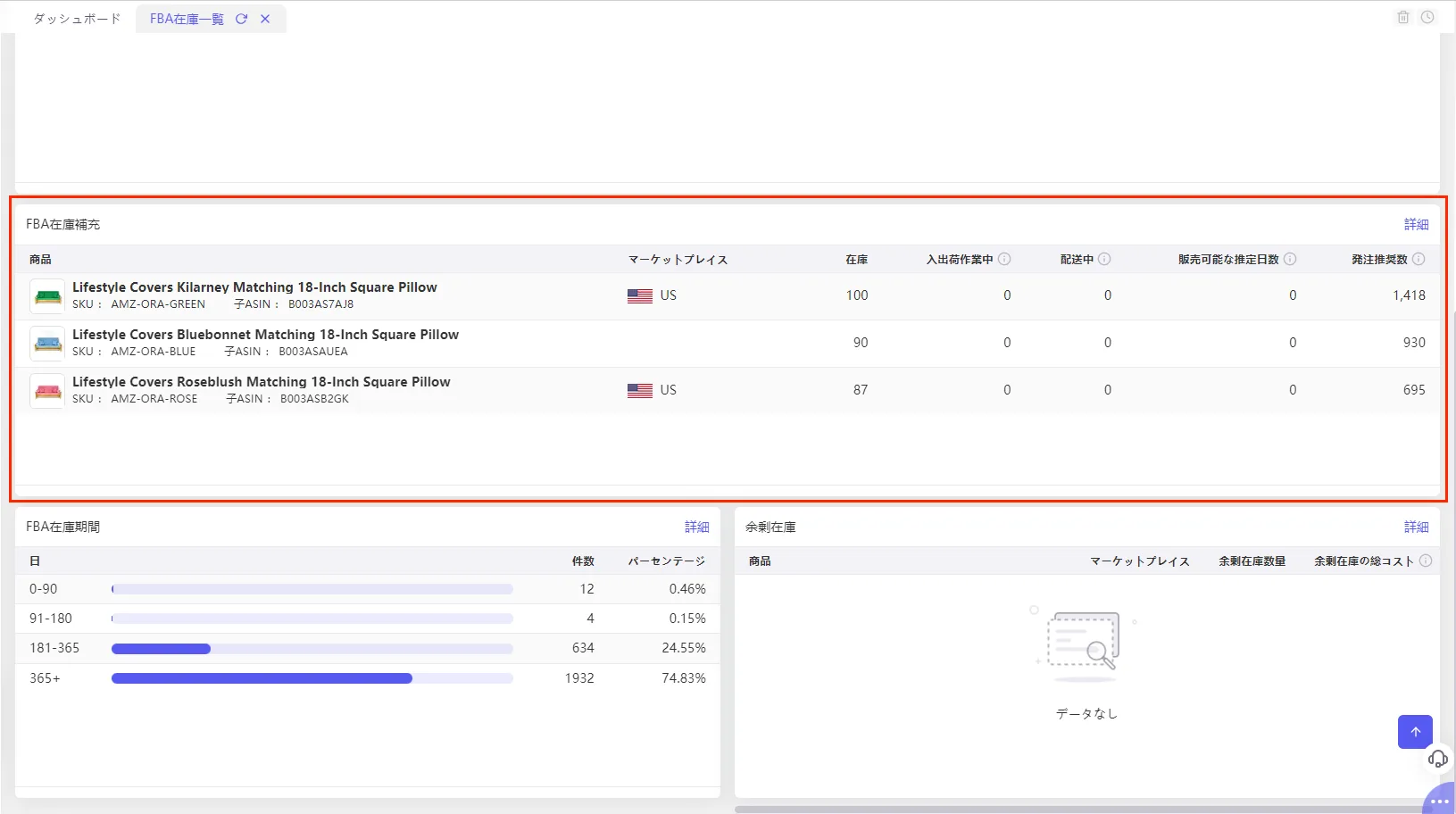Select the FBA在庫一覧 tab
The image size is (1456, 814).
pos(187,19)
